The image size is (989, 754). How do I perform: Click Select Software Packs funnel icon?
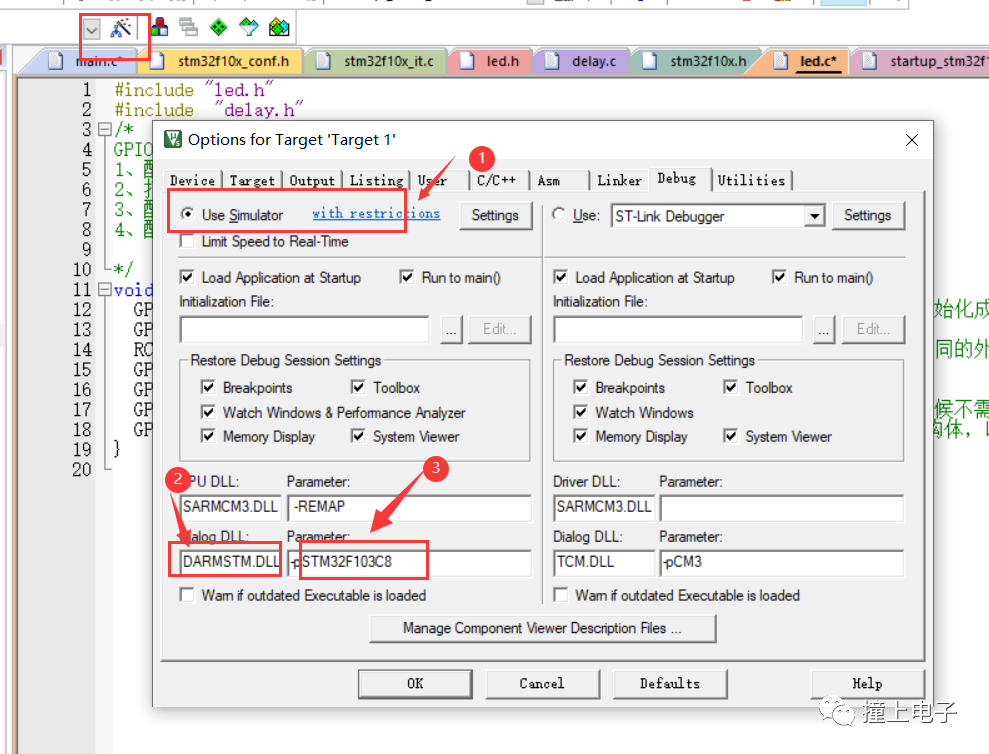249,27
